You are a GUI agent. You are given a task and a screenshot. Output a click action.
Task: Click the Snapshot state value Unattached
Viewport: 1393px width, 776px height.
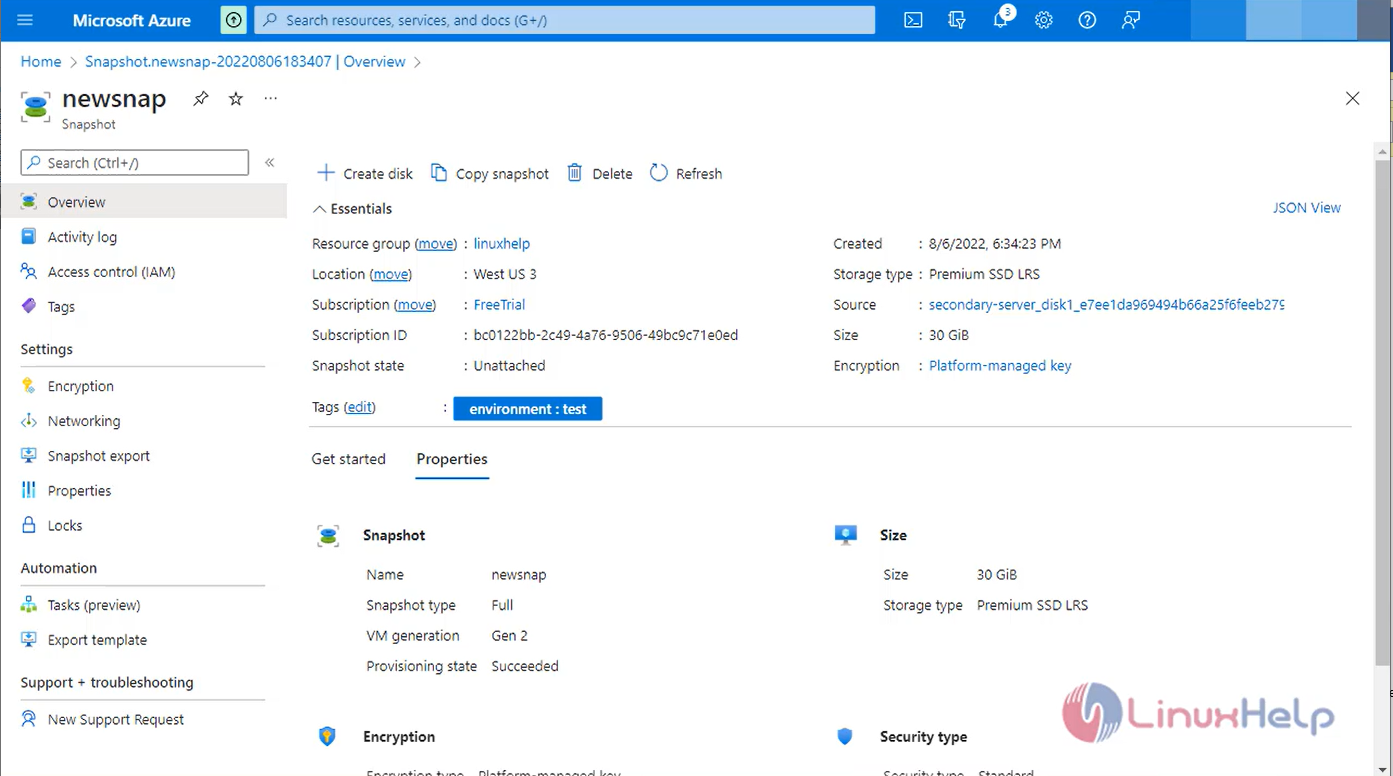[x=509, y=366]
